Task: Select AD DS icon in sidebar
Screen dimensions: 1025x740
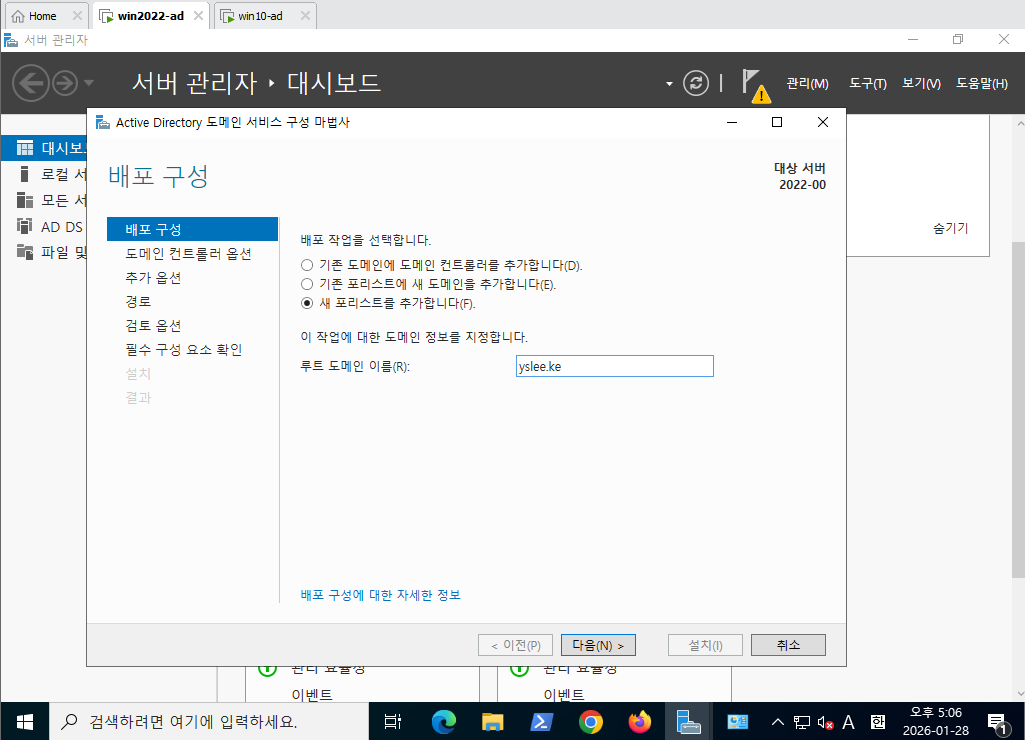Action: (25, 226)
